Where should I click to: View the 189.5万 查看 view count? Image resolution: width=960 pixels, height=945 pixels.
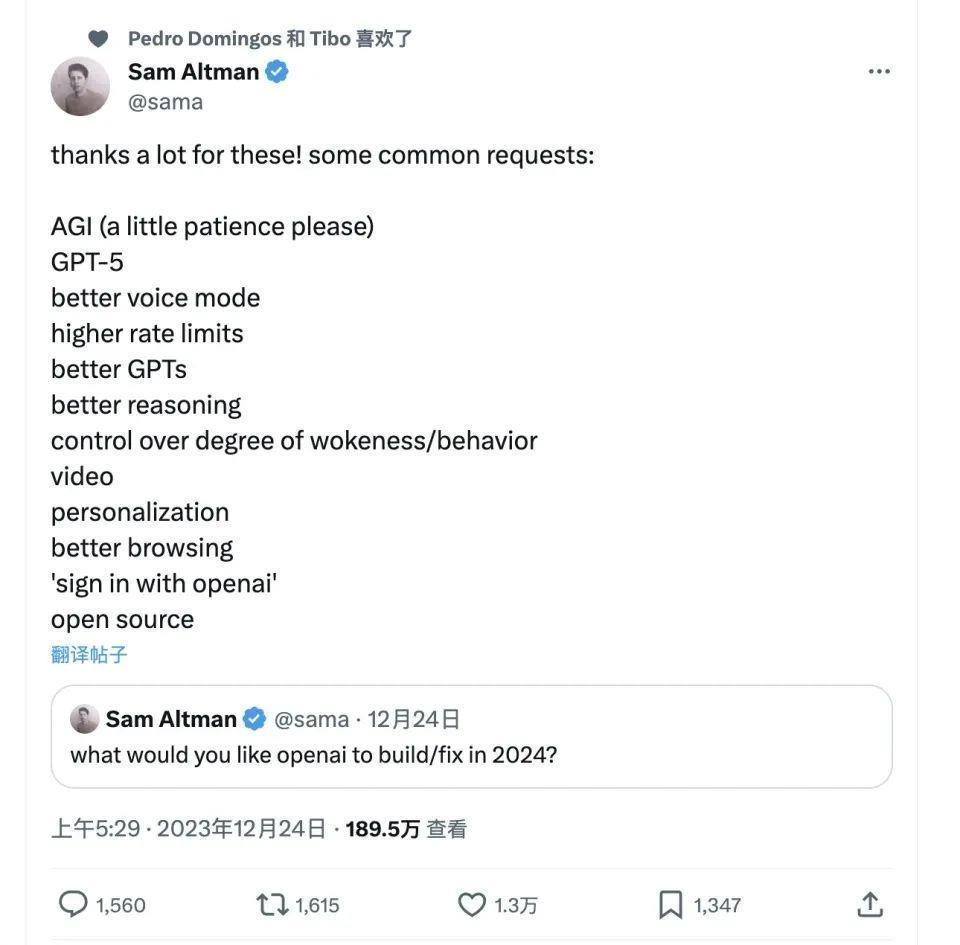[x=406, y=829]
